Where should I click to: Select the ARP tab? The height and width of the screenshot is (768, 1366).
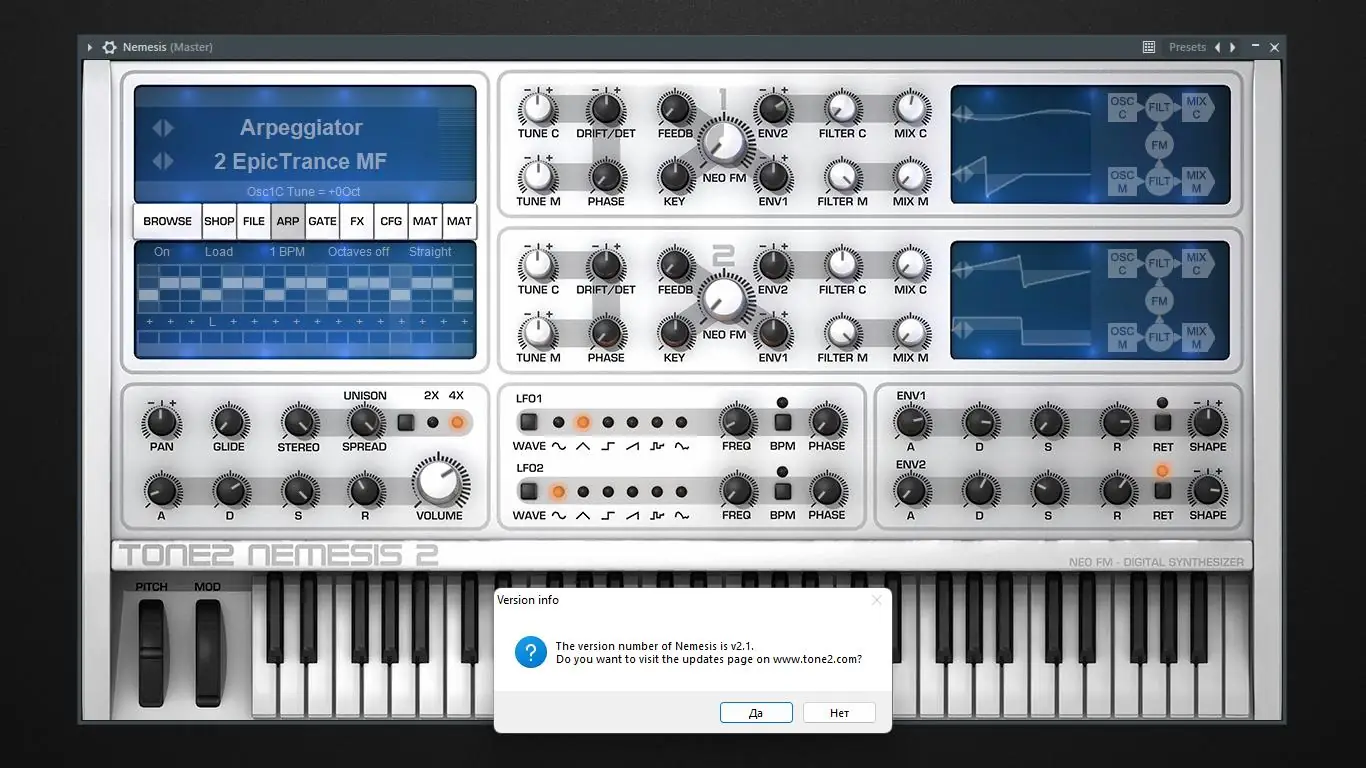pos(288,221)
